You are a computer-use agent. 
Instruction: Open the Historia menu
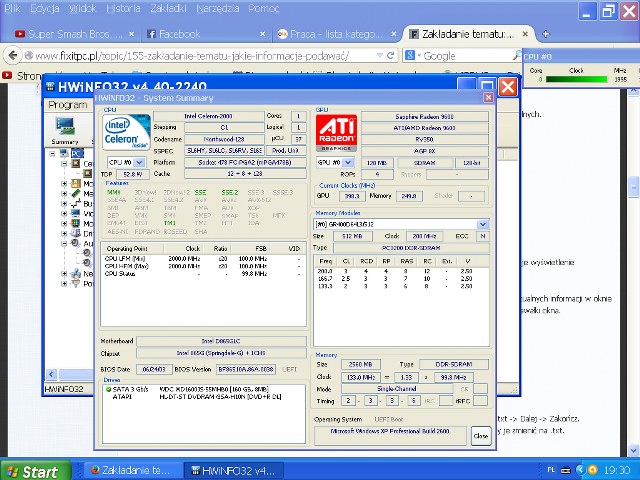(x=123, y=8)
